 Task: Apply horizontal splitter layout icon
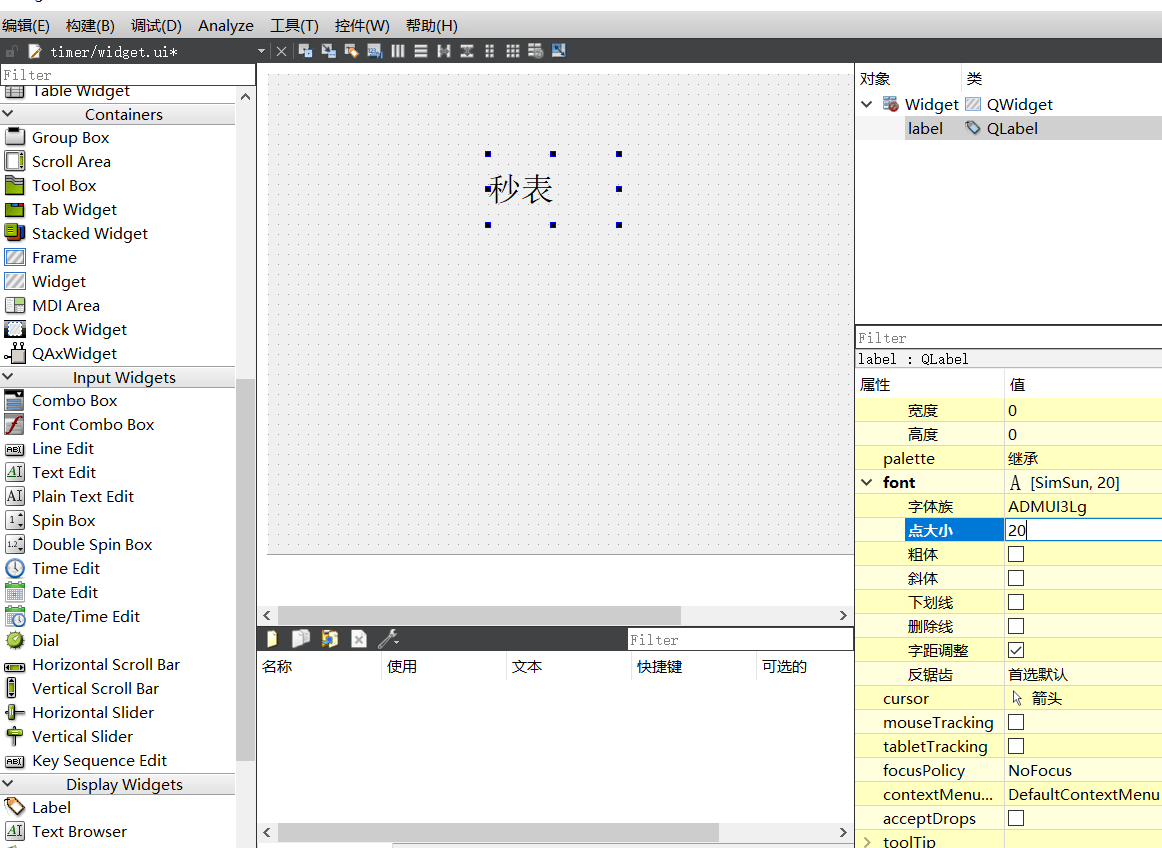click(444, 51)
